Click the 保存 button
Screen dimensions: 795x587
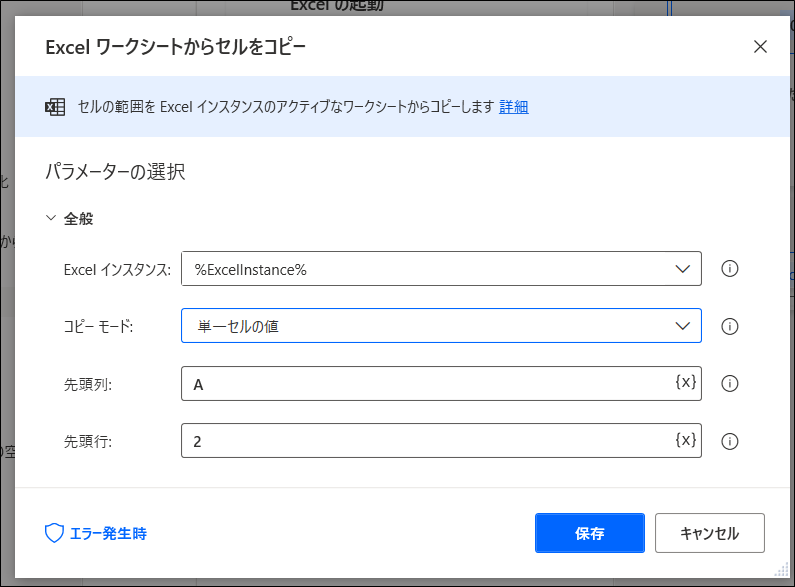point(590,533)
